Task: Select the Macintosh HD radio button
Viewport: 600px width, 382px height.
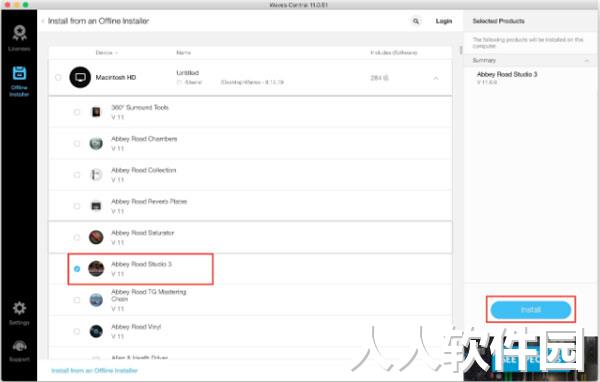Action: [58, 77]
